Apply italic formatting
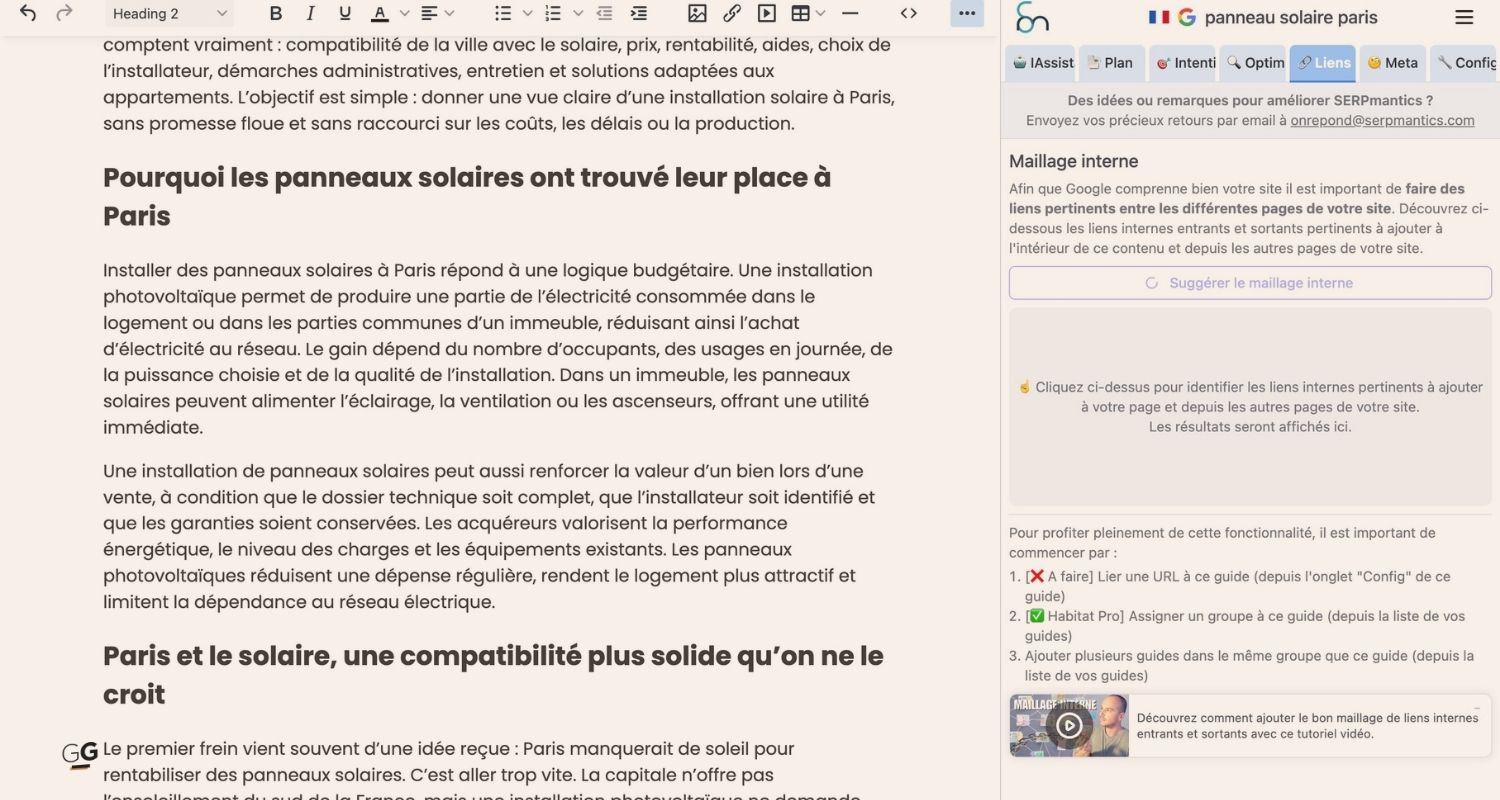Image resolution: width=1500 pixels, height=800 pixels. pos(310,13)
